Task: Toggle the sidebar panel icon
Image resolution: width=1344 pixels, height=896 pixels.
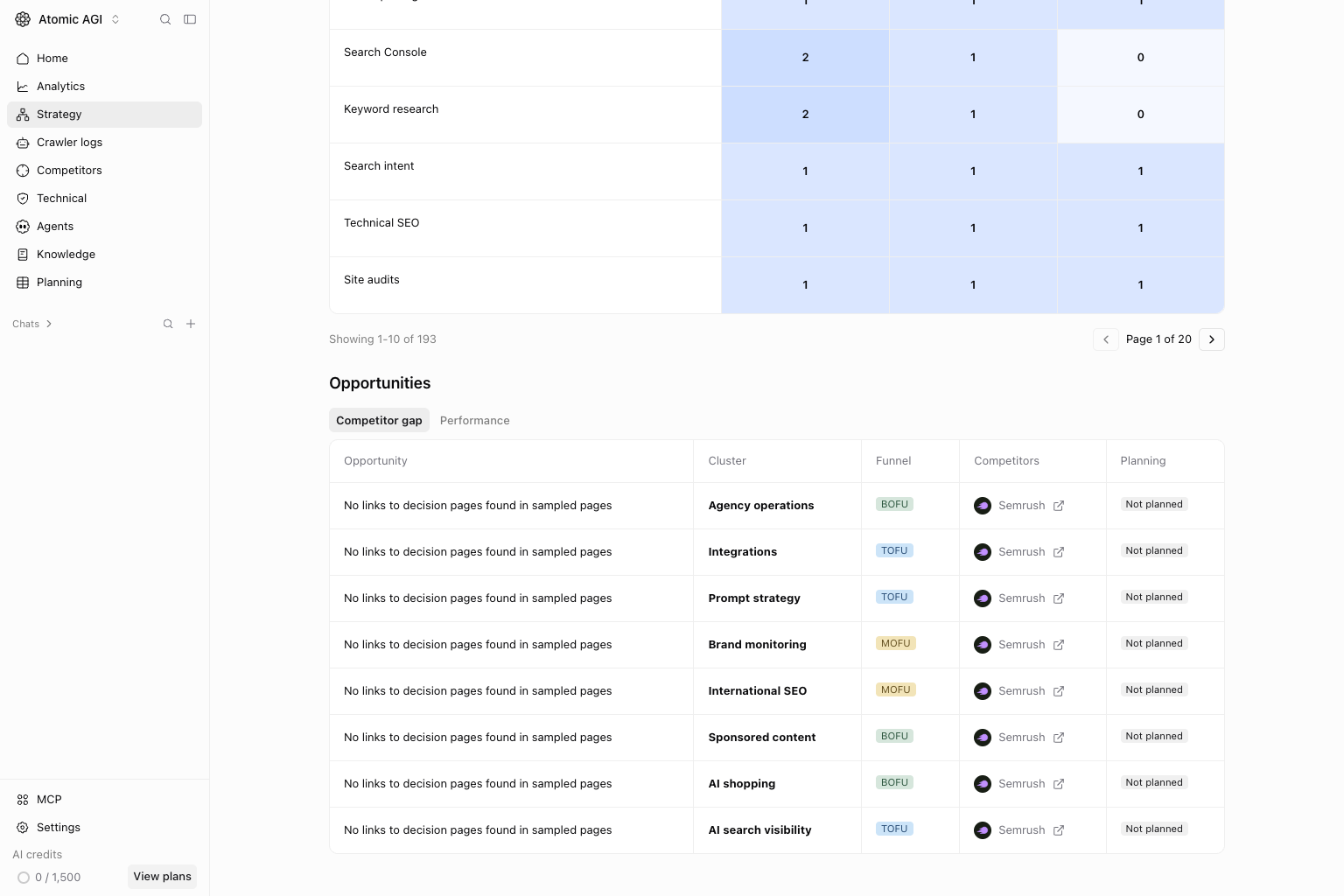Action: (190, 19)
